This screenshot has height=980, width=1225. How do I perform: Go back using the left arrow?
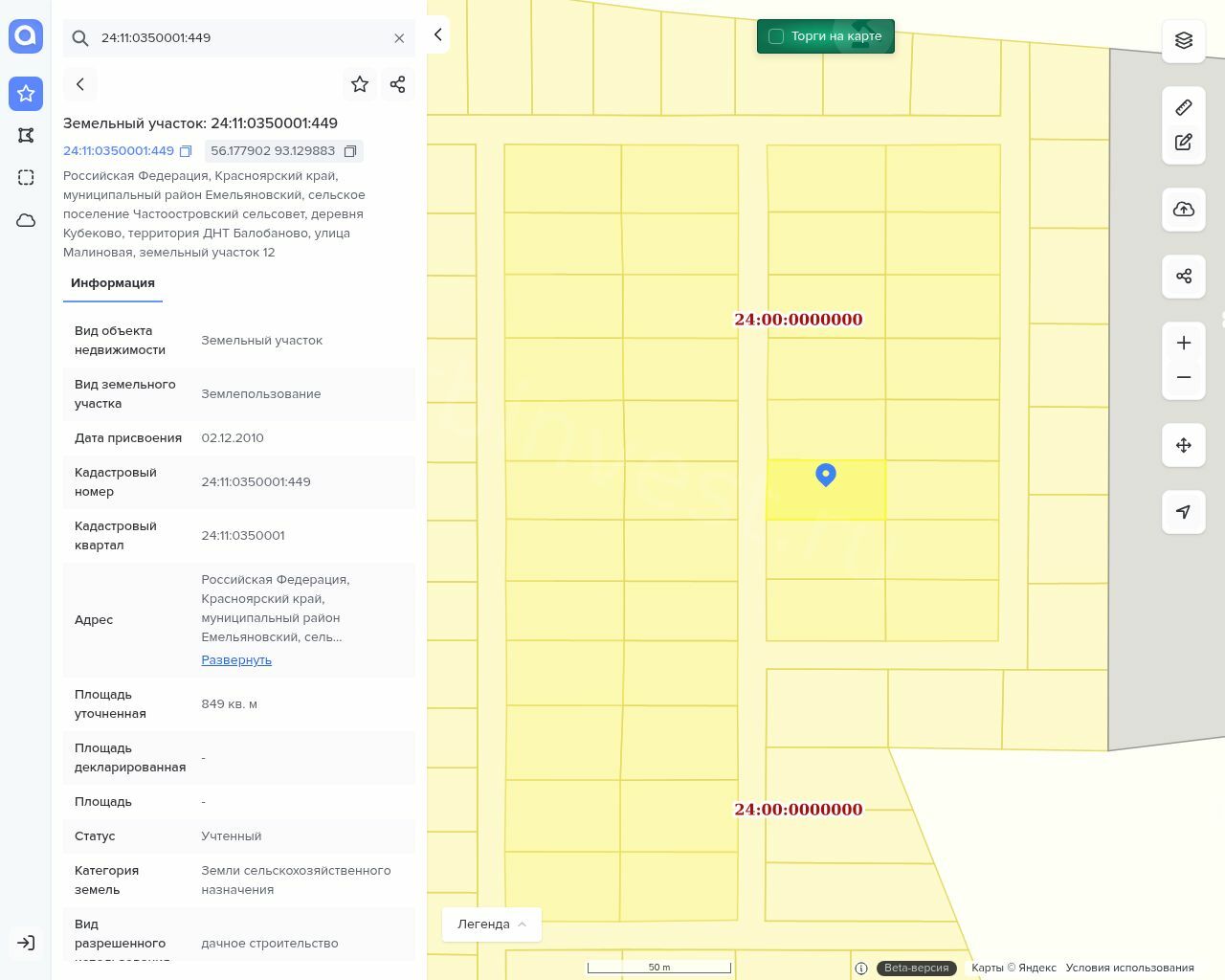pyautogui.click(x=80, y=84)
